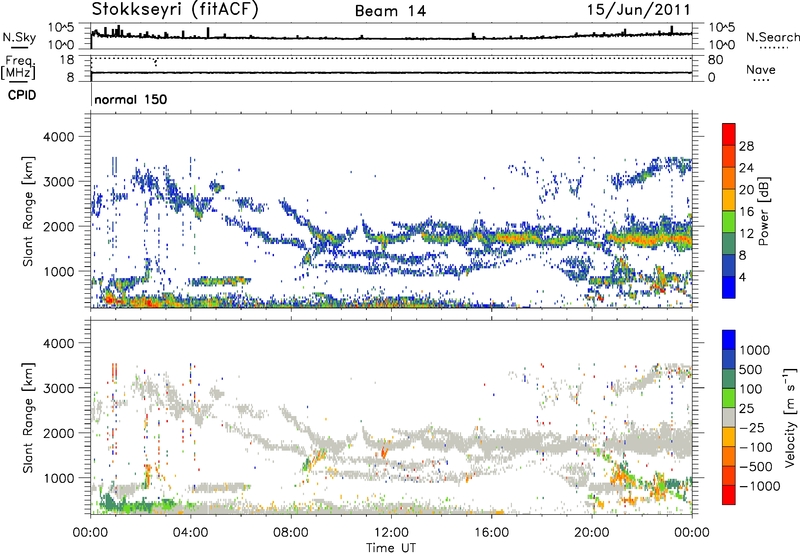Click the 'normal 150' CPID text
800x554 pixels.
coord(131,99)
